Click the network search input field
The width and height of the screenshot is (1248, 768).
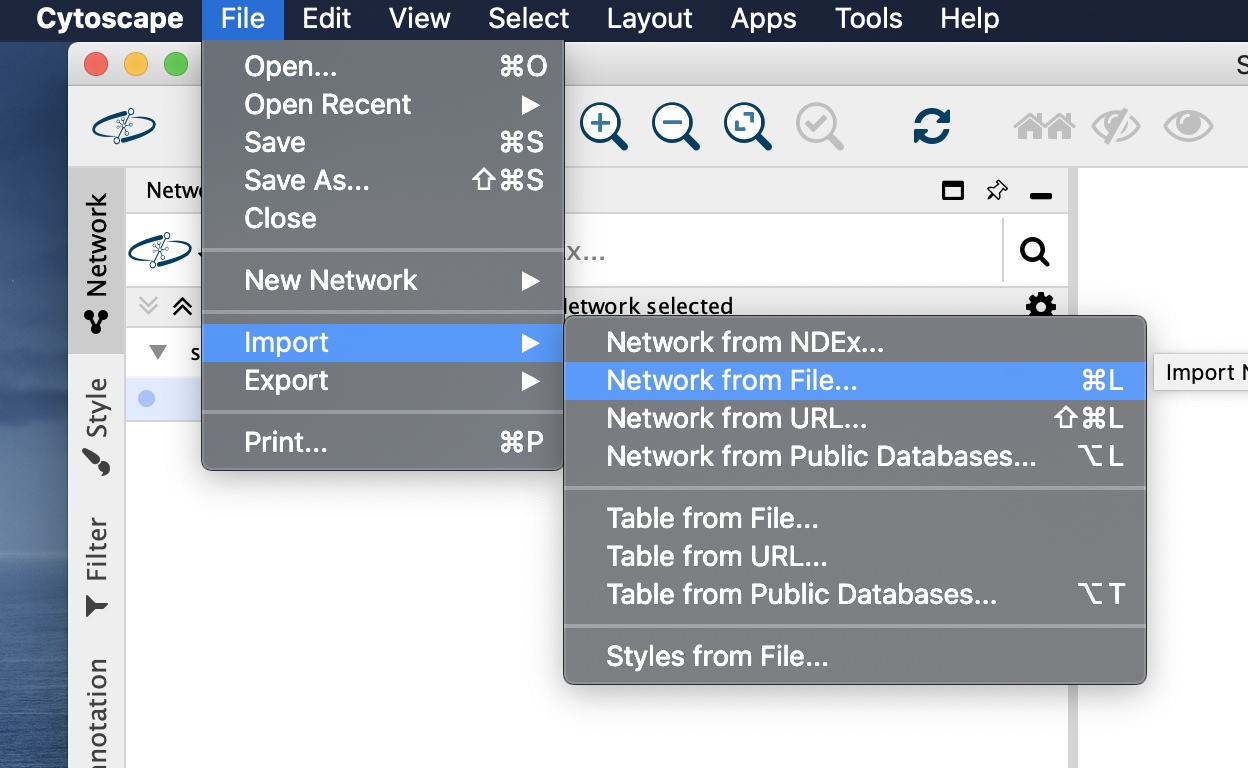782,251
